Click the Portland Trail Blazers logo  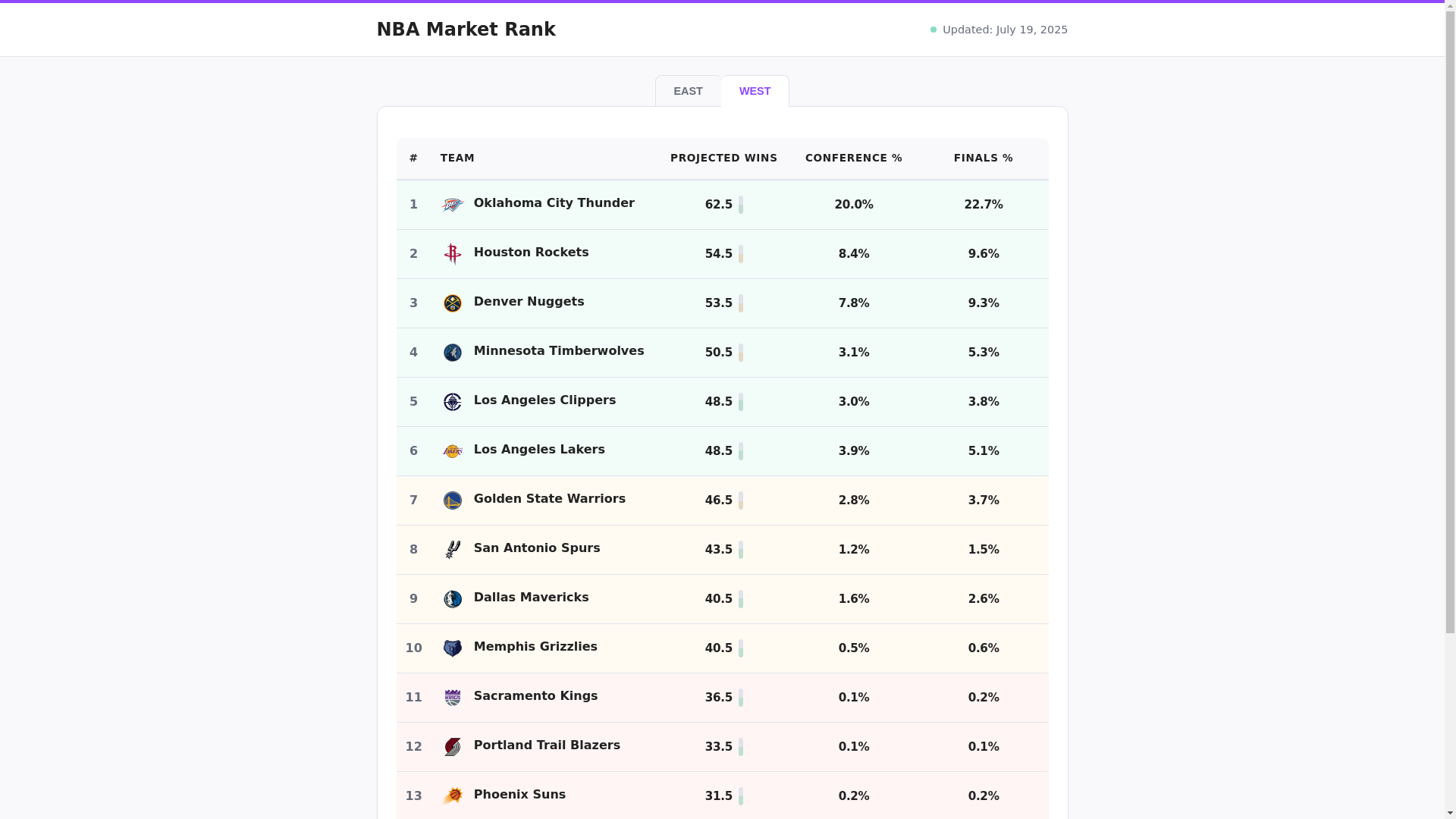click(453, 747)
